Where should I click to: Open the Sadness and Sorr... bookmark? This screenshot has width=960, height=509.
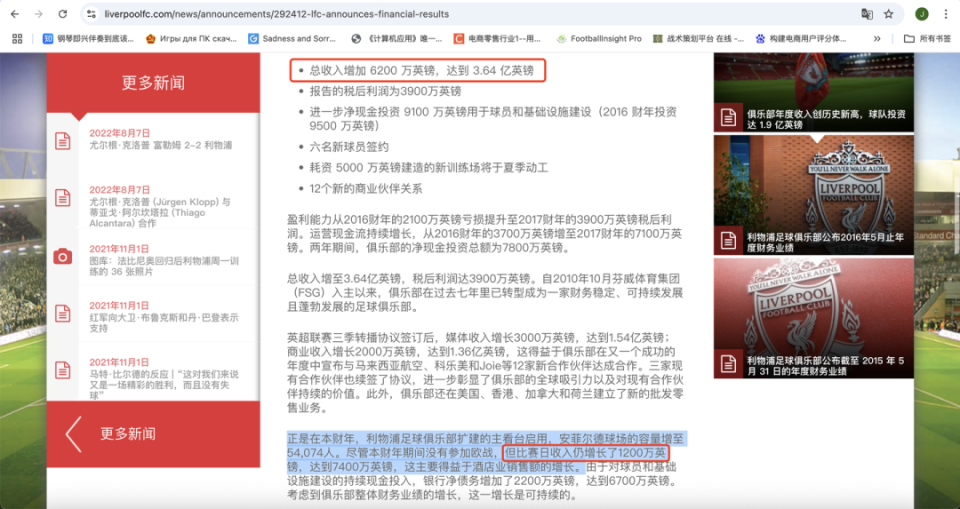click(292, 39)
